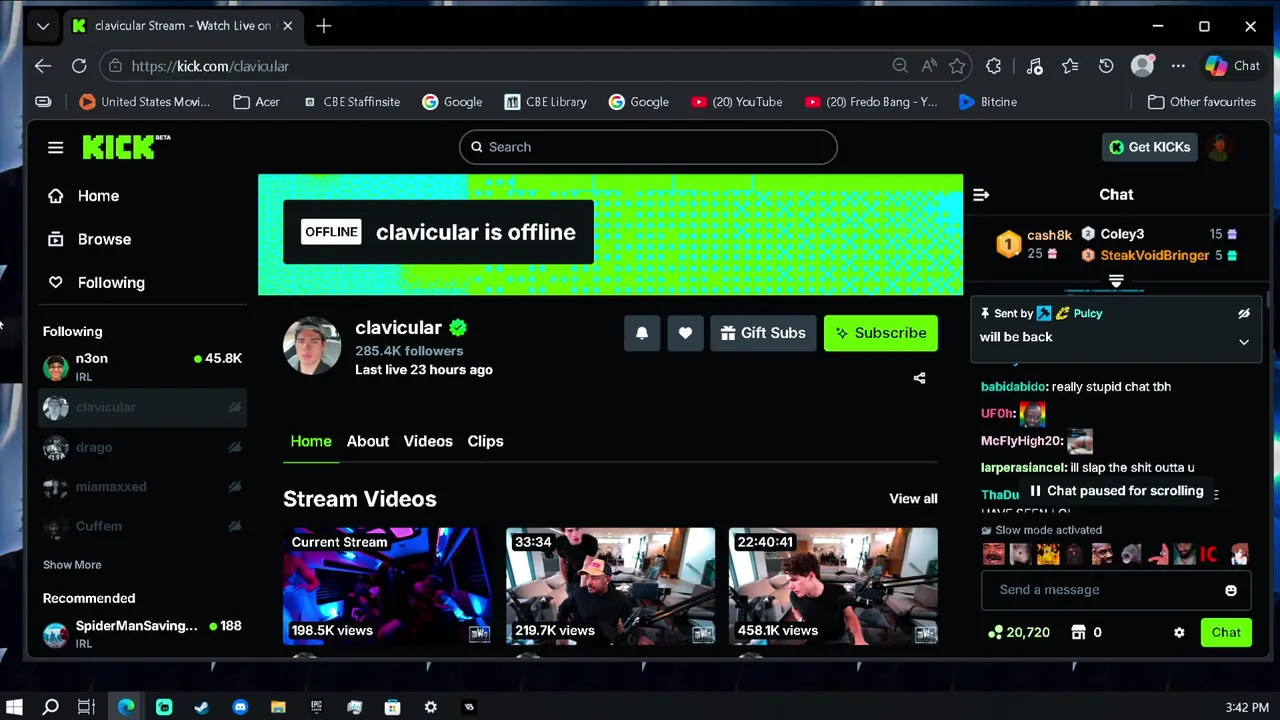The width and height of the screenshot is (1280, 720).
Task: Open a new browser tab
Action: tap(323, 26)
